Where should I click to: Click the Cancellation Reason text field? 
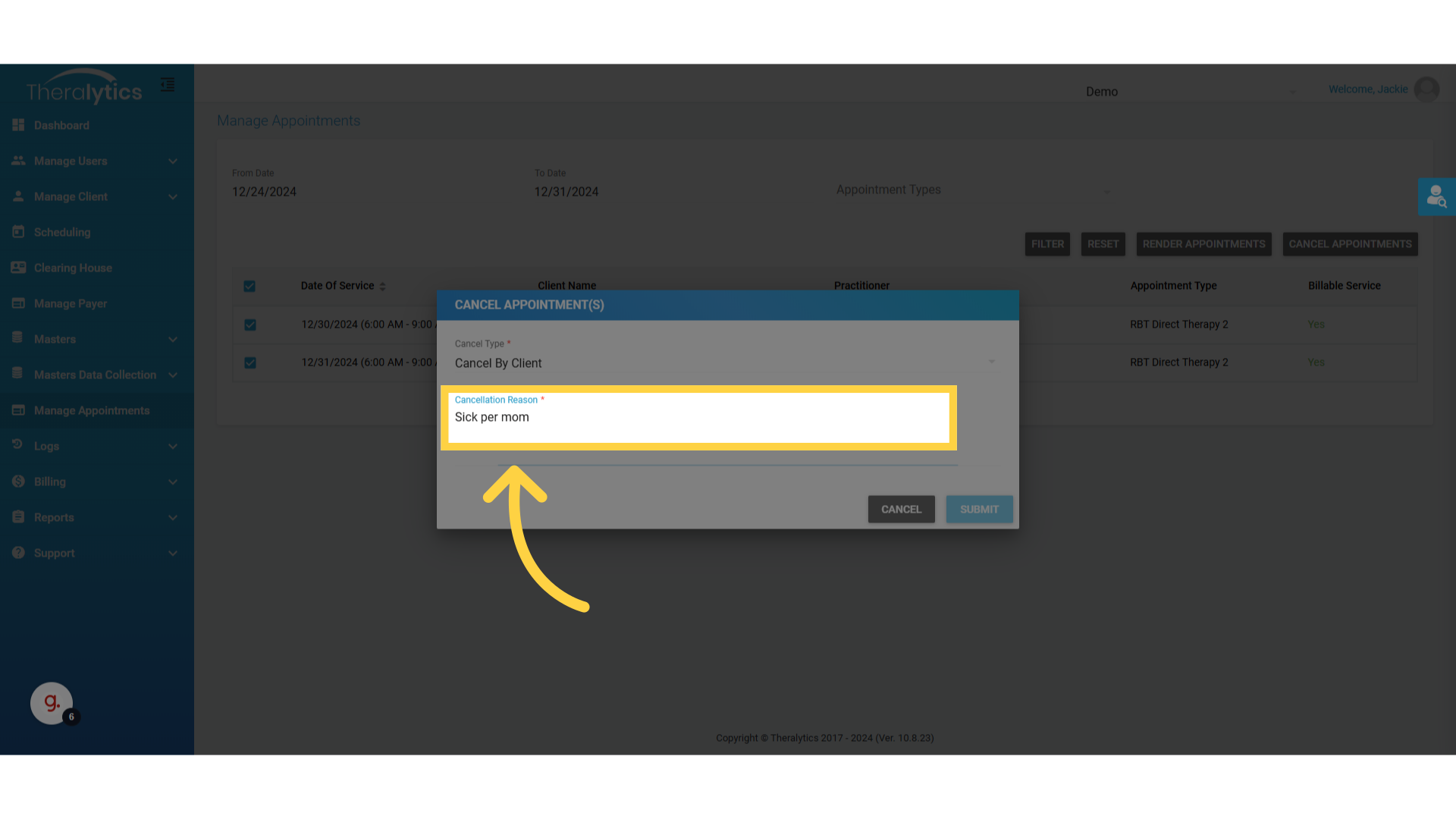[x=698, y=418]
